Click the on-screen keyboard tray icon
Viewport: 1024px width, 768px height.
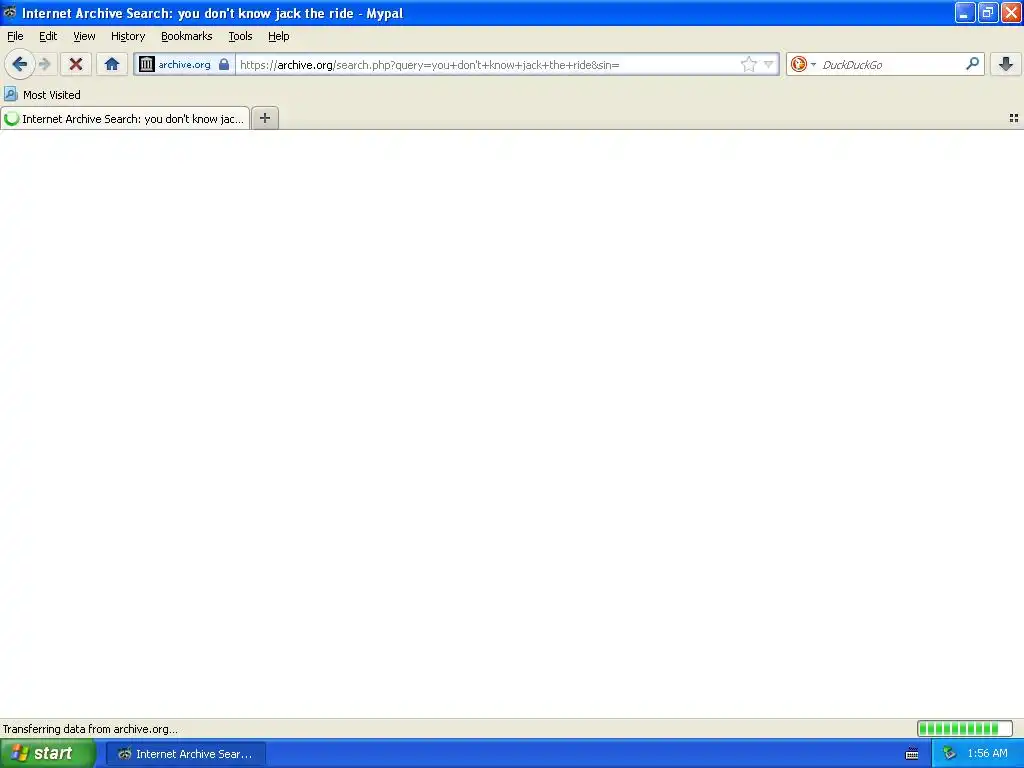pyautogui.click(x=912, y=754)
